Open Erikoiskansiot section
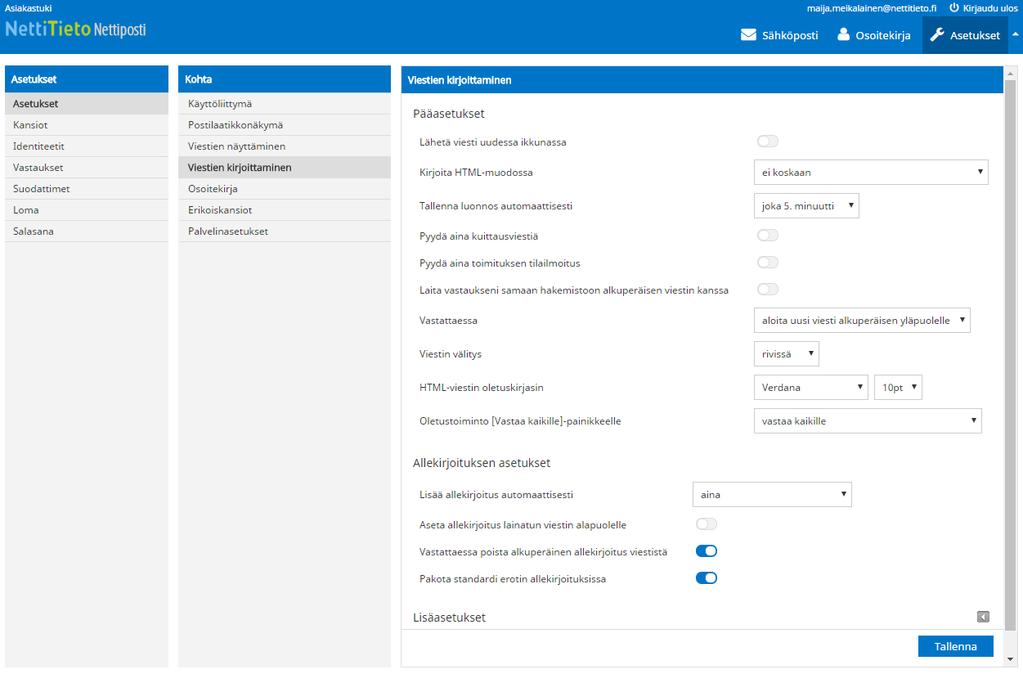This screenshot has width=1023, height=674. [284, 209]
